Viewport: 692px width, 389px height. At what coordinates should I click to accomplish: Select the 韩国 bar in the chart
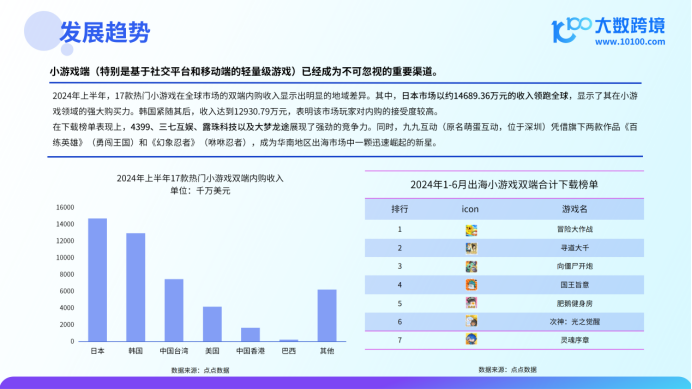pos(135,287)
